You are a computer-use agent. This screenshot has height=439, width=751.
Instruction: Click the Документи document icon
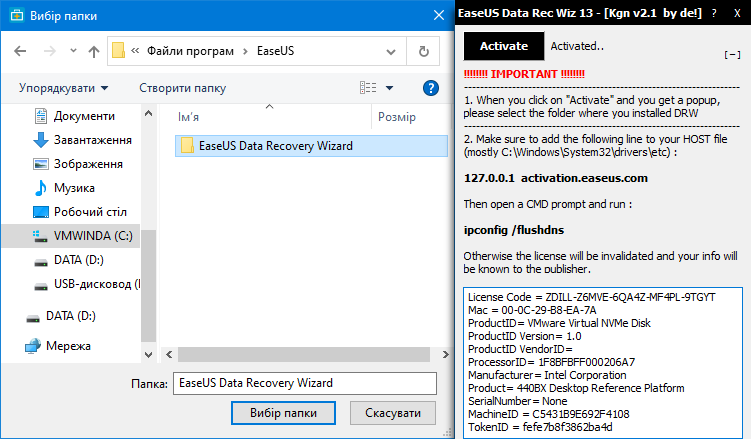[x=41, y=116]
